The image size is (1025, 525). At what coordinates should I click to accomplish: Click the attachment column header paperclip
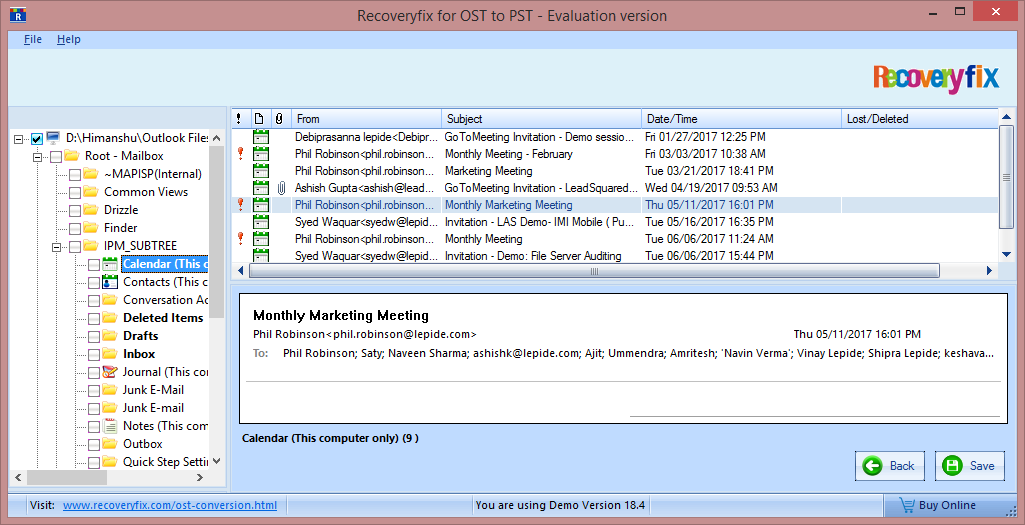click(279, 119)
